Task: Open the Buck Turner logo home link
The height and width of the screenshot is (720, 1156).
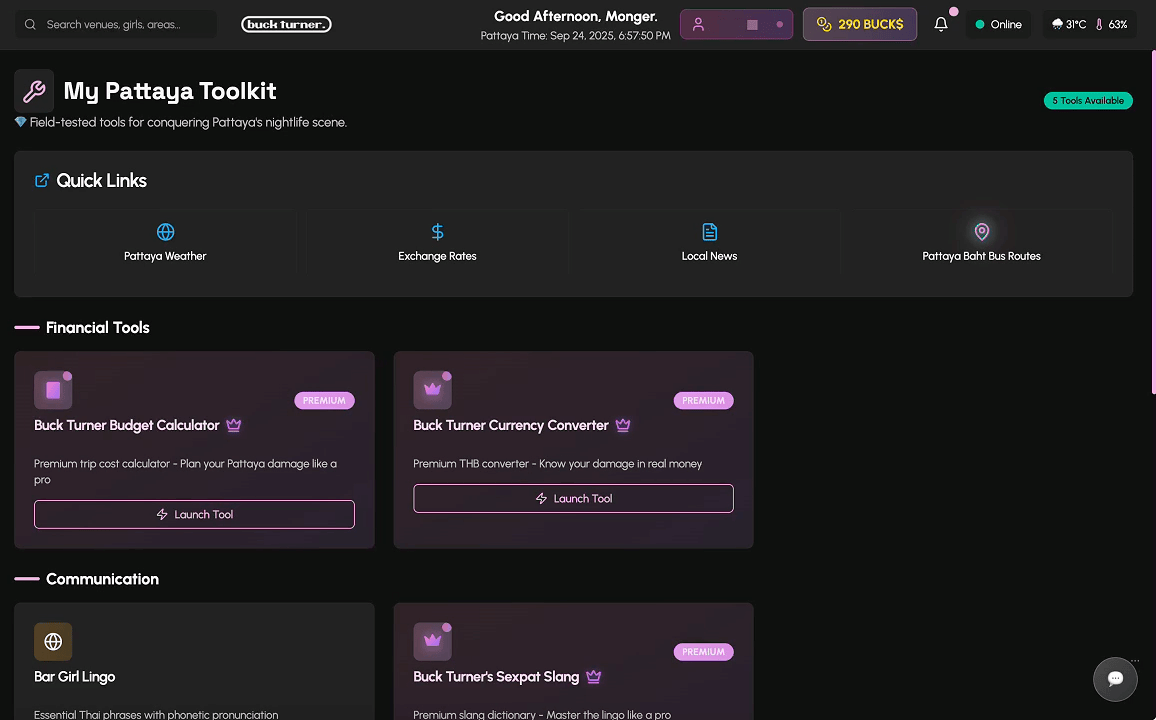Action: tap(286, 24)
